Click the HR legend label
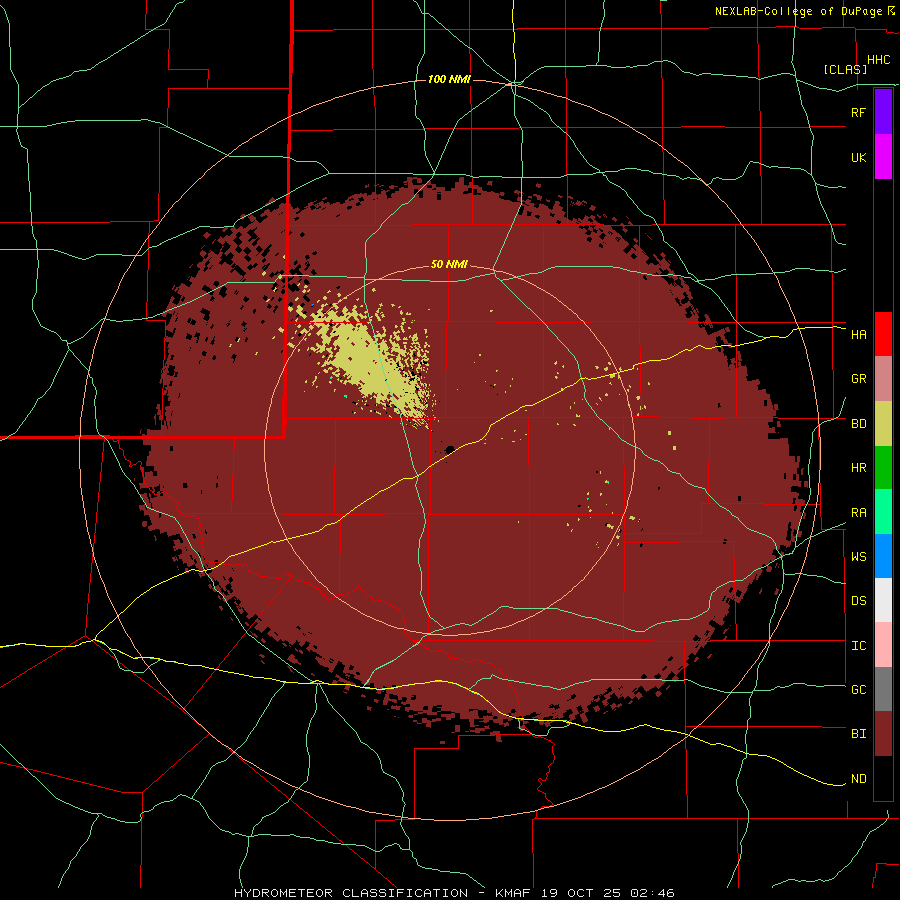The width and height of the screenshot is (900, 900). [858, 468]
